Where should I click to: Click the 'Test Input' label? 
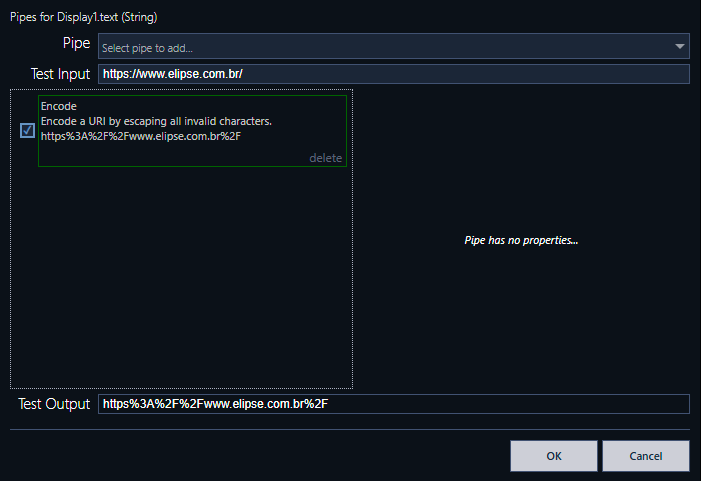60,74
